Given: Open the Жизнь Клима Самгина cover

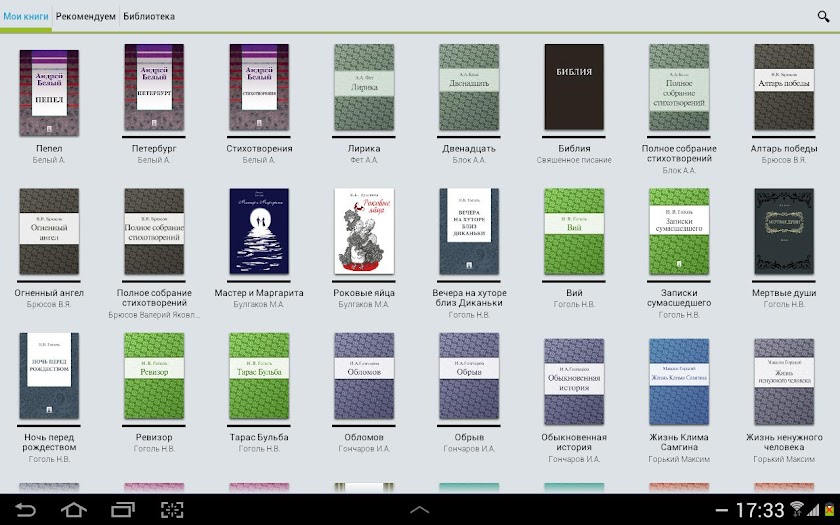Looking at the screenshot, I should pos(679,381).
